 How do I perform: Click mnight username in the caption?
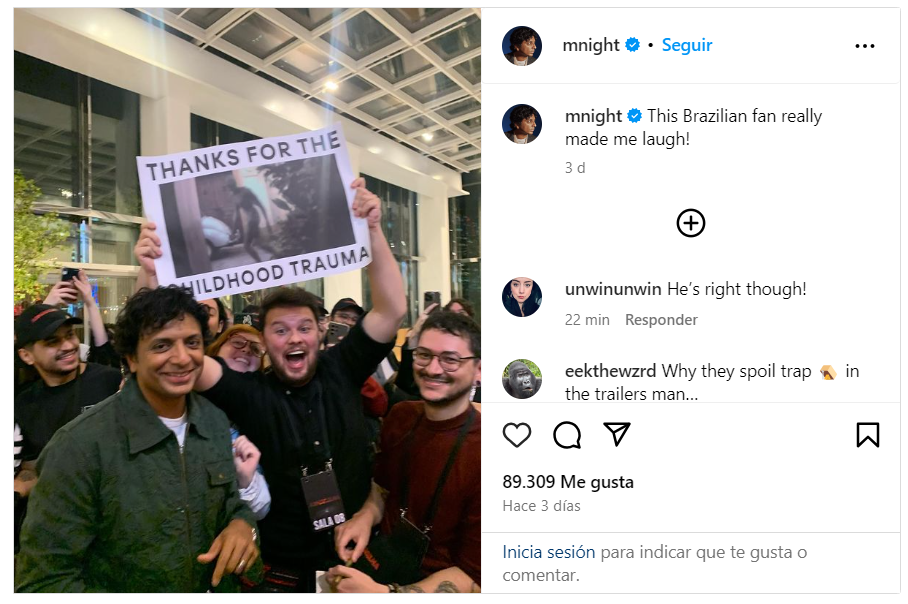pos(594,116)
